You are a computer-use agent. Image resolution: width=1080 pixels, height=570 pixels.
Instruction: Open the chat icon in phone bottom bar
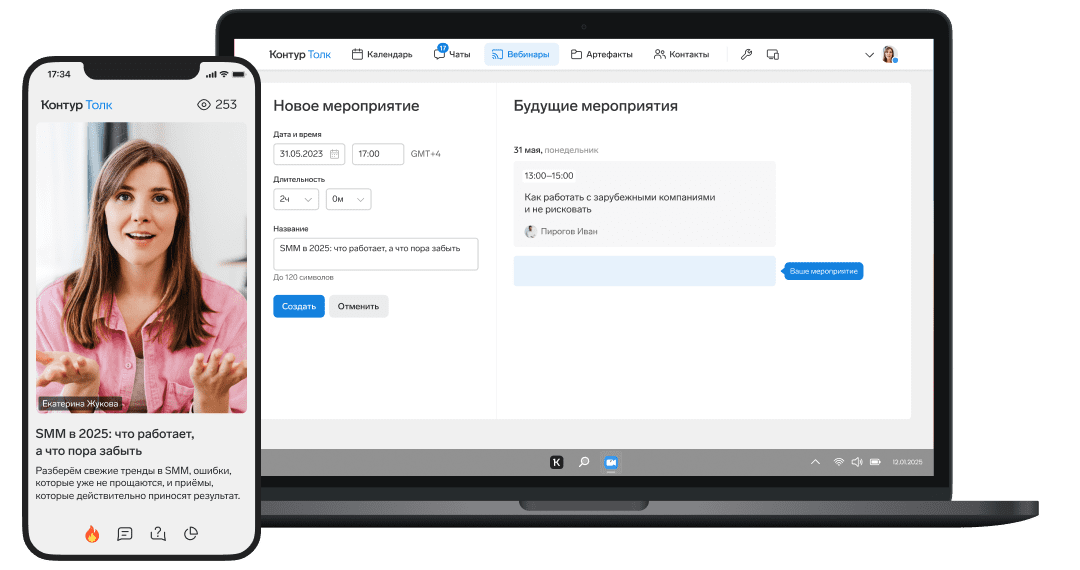(x=125, y=534)
